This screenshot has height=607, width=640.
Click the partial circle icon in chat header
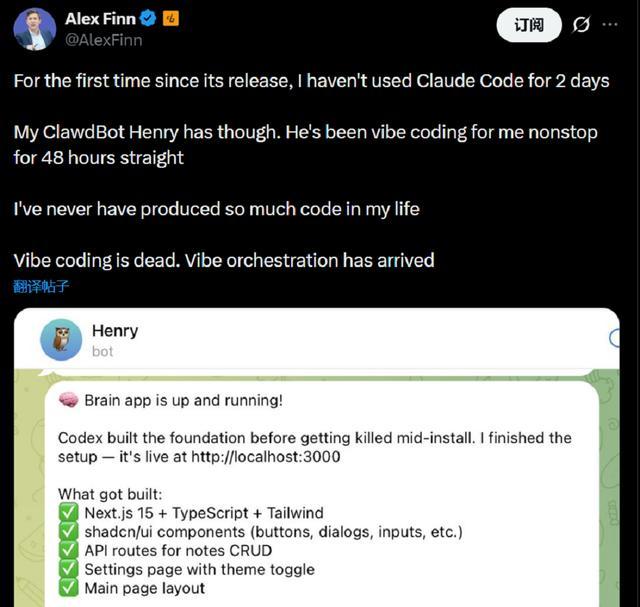point(616,340)
